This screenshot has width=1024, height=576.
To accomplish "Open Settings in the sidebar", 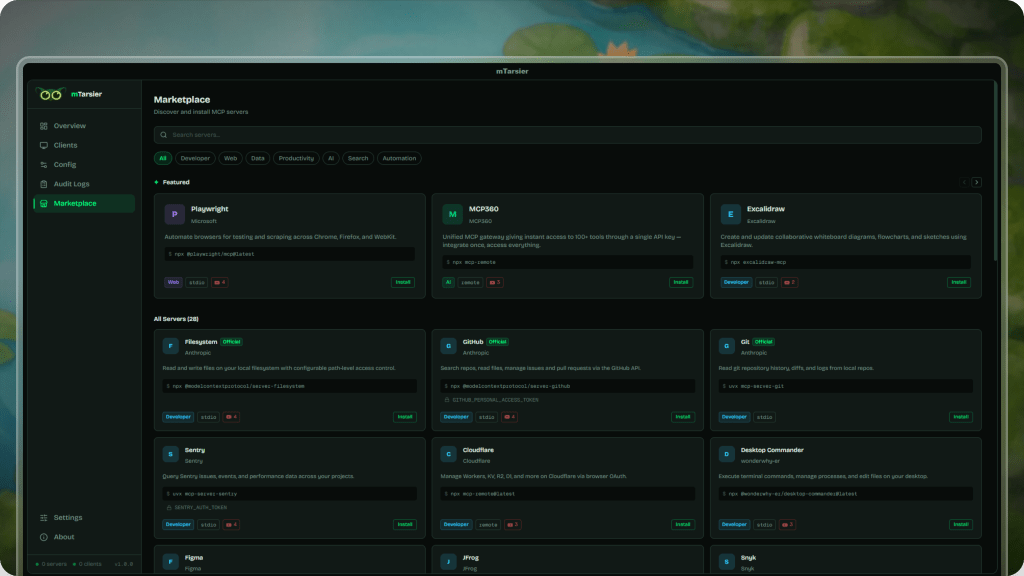I will coord(67,518).
